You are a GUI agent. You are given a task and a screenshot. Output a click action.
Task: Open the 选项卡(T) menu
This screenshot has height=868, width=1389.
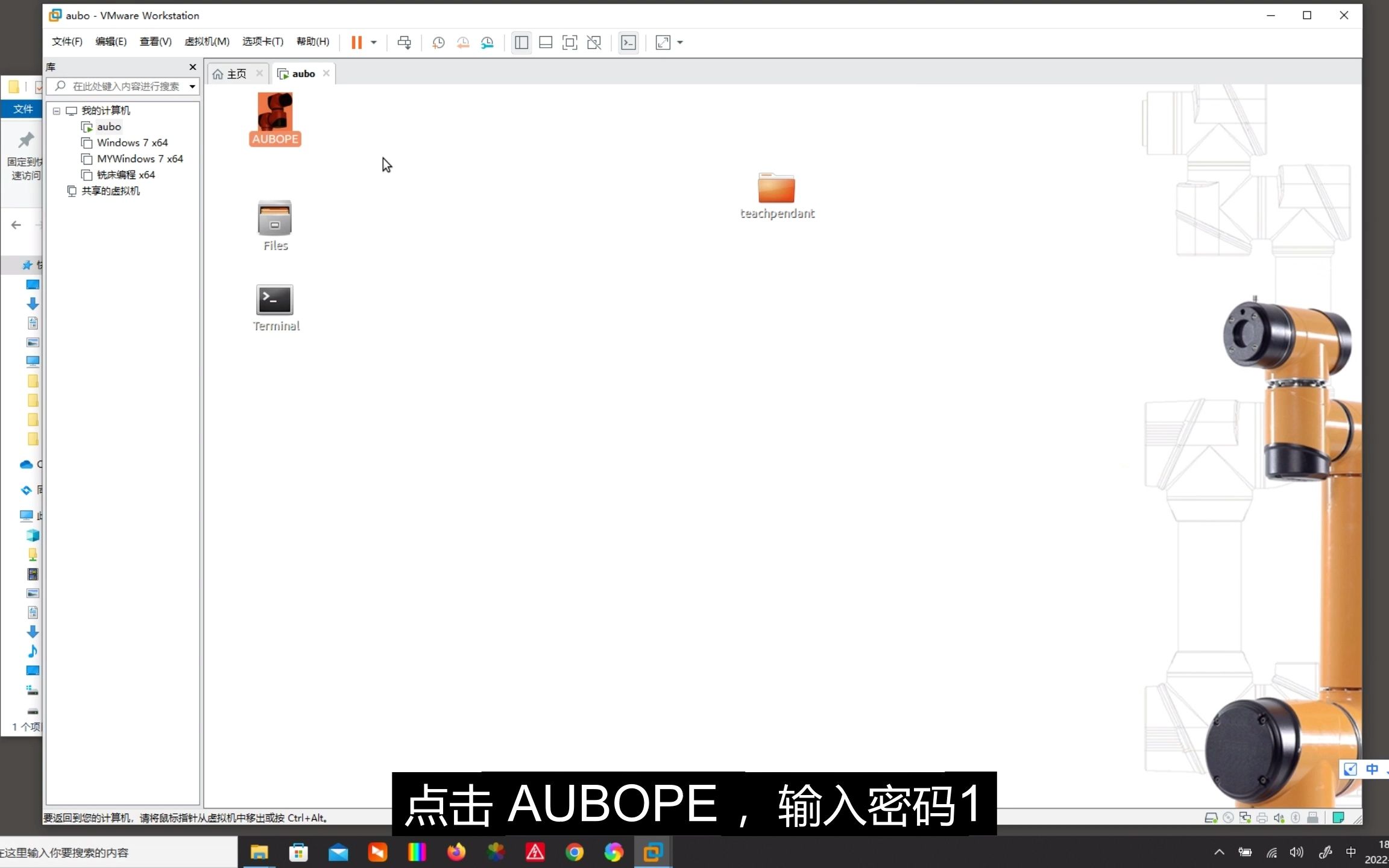click(x=263, y=42)
